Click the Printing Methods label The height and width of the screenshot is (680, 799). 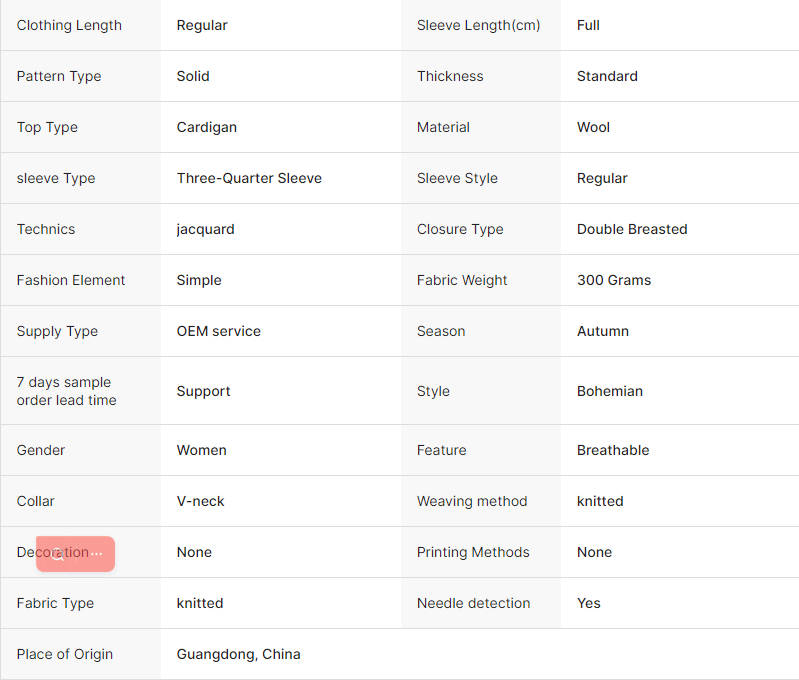pos(473,552)
